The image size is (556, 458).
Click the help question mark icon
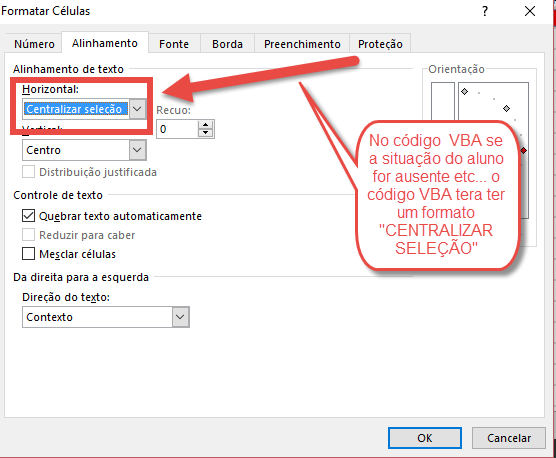tap(485, 11)
